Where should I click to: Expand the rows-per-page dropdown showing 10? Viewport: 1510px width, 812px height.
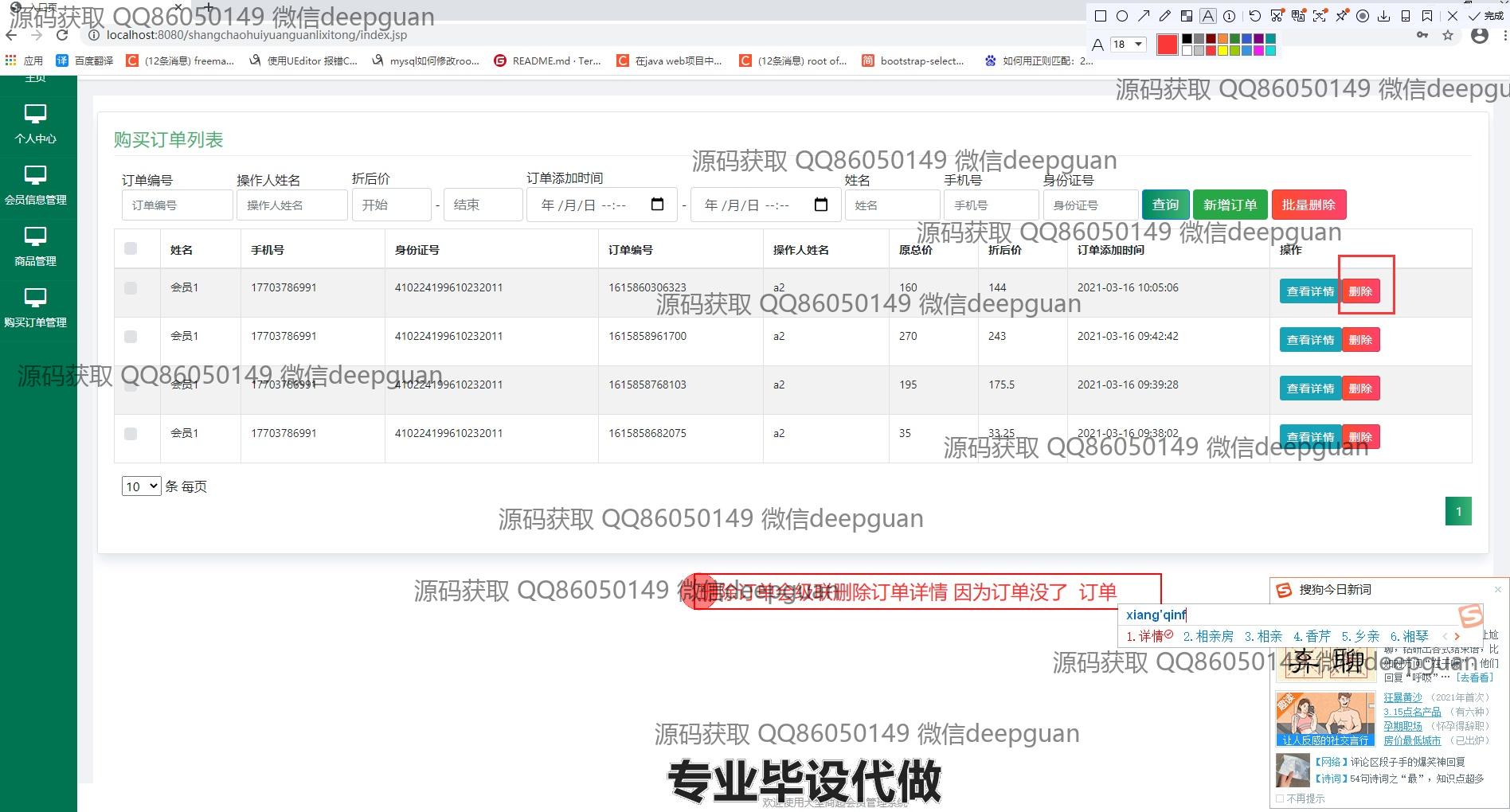pos(142,486)
